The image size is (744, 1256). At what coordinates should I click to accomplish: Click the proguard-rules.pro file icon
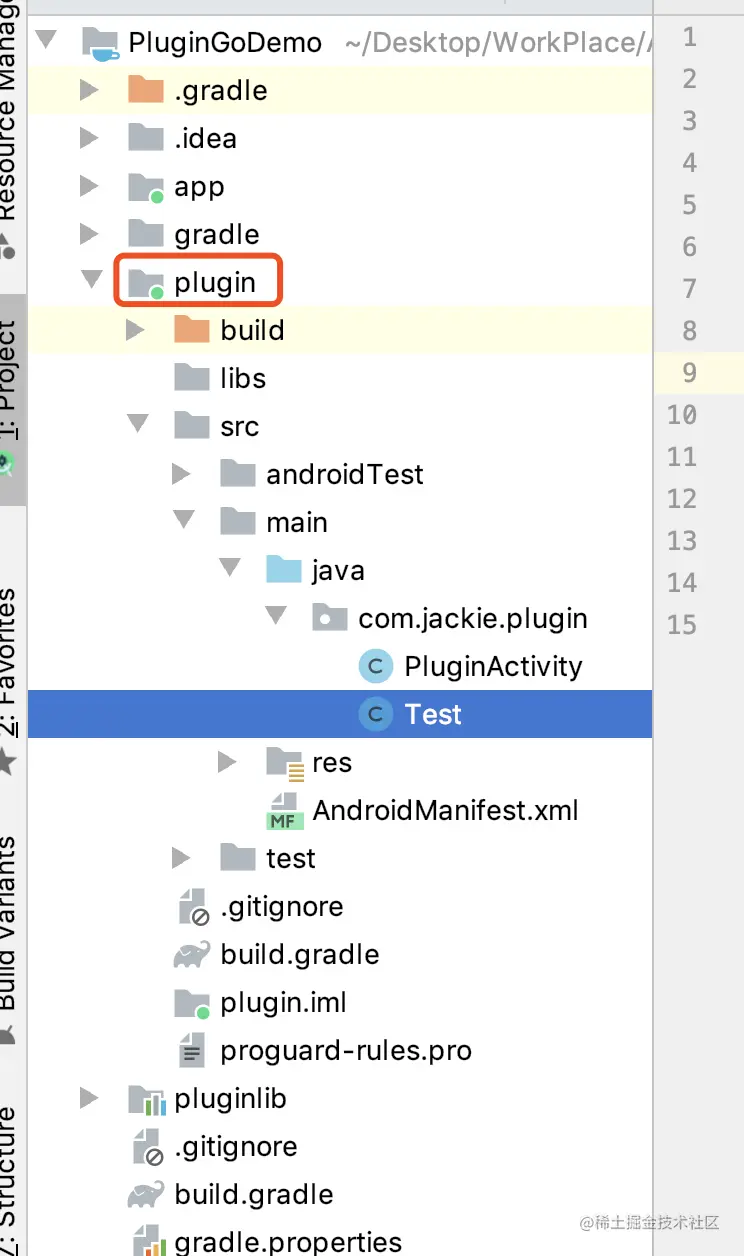(192, 1050)
